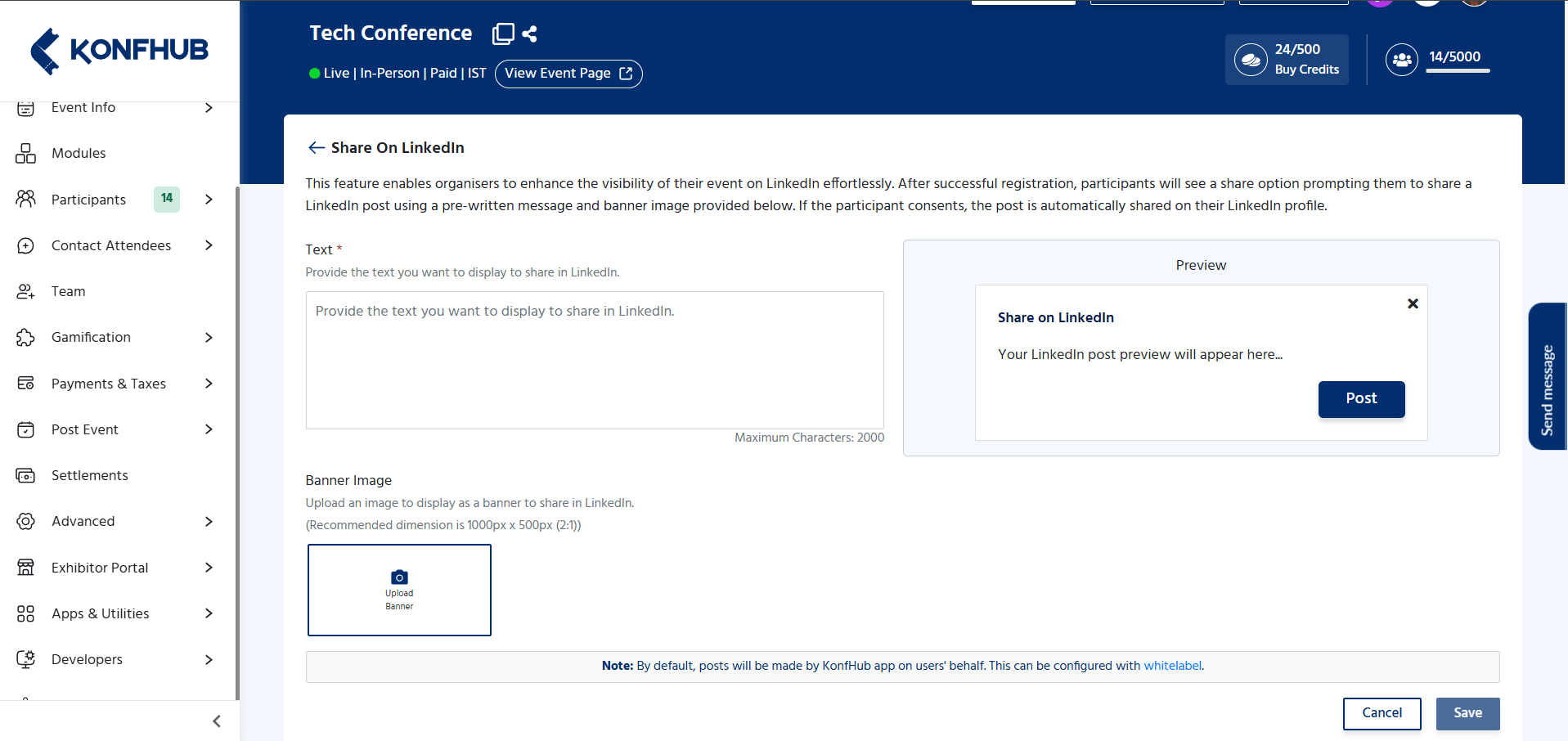
Task: Expand Apps & Utilities submenu arrow
Action: click(x=209, y=613)
